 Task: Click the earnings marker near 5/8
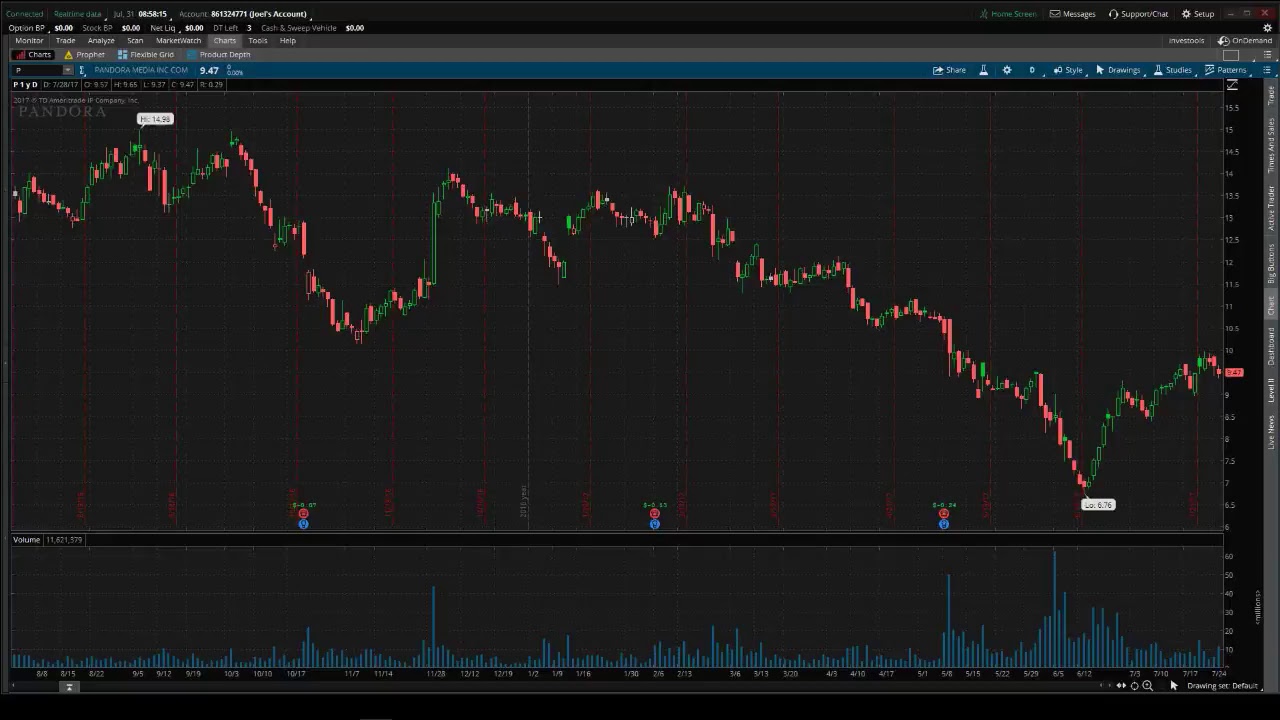(943, 514)
